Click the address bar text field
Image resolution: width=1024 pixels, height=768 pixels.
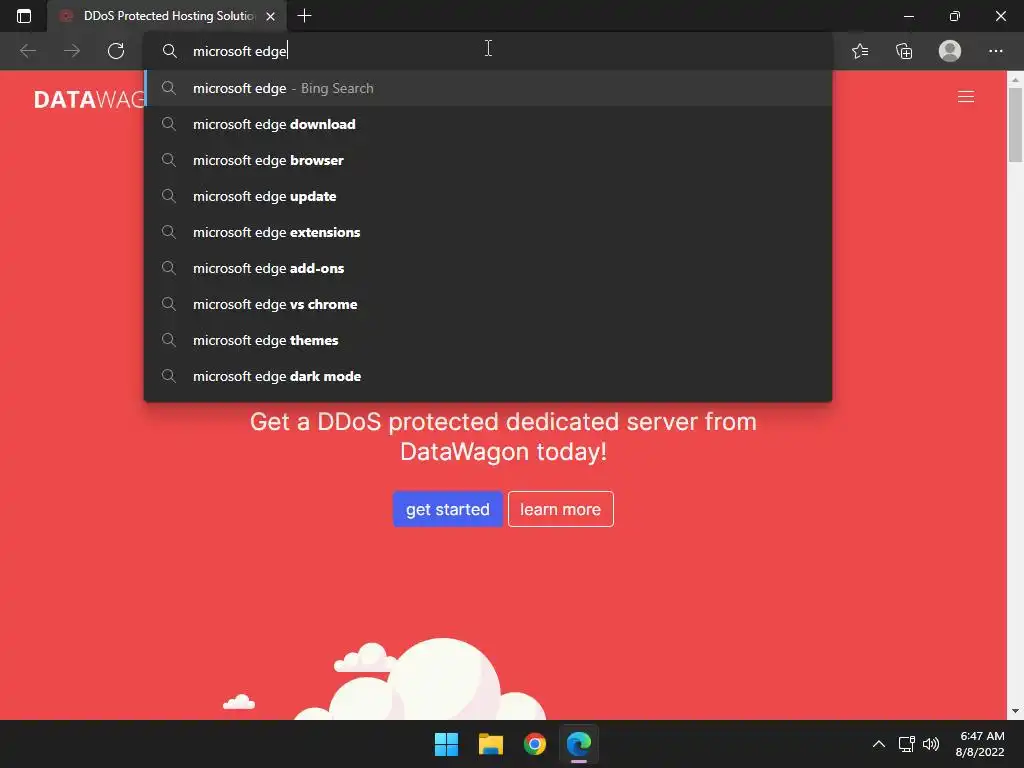coord(487,51)
